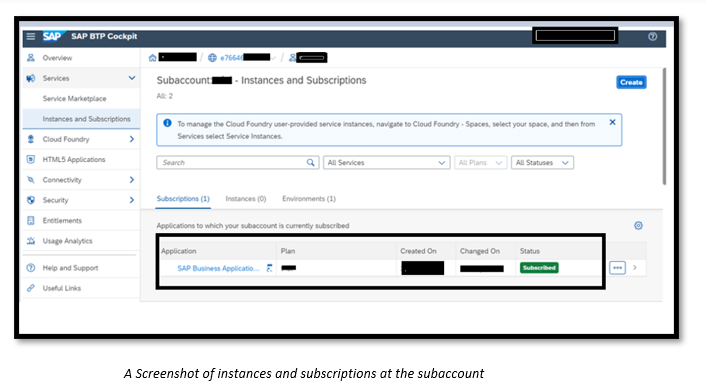This screenshot has width=706, height=391.
Task: Click the Changed On column header
Action: 480,251
